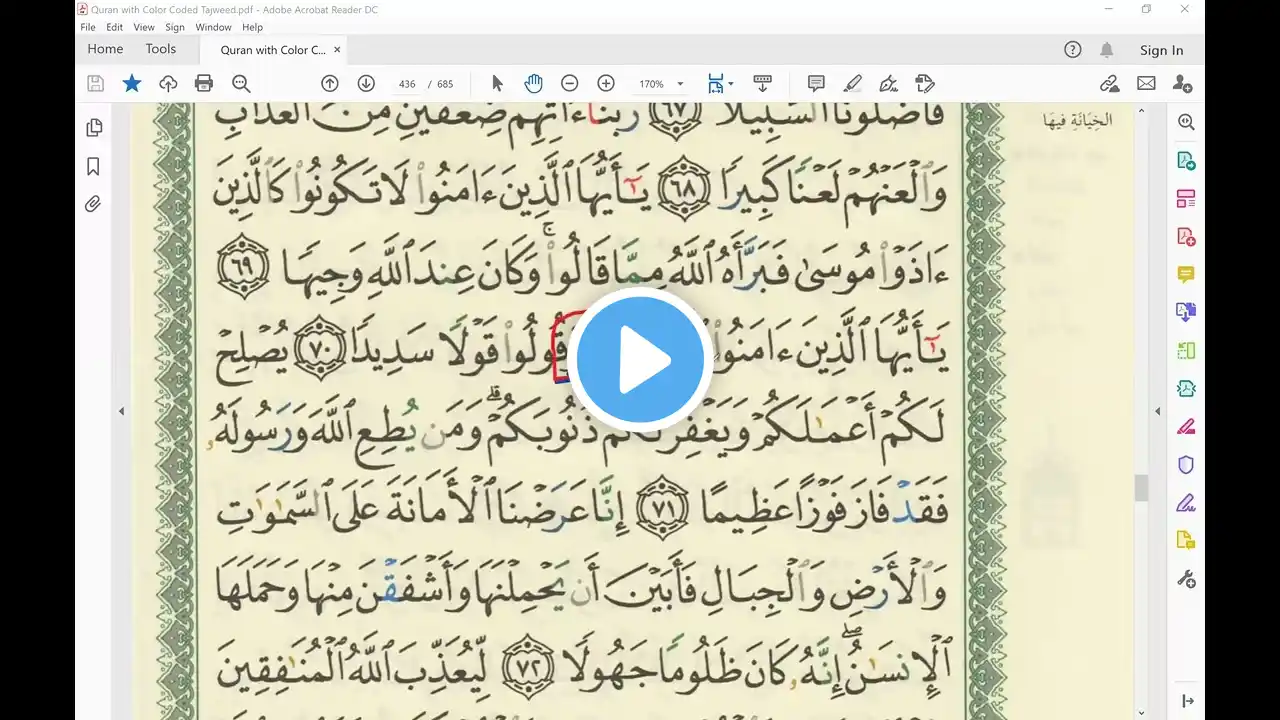The image size is (1280, 720).
Task: Switch to the Tools tab
Action: click(x=160, y=49)
